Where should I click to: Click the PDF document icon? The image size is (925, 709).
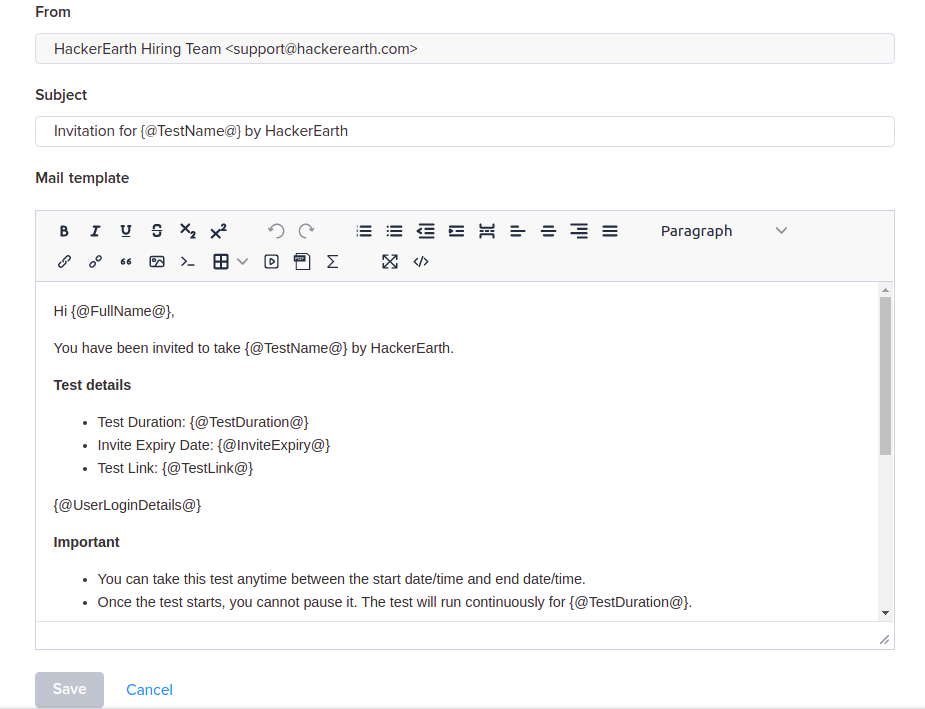point(302,262)
